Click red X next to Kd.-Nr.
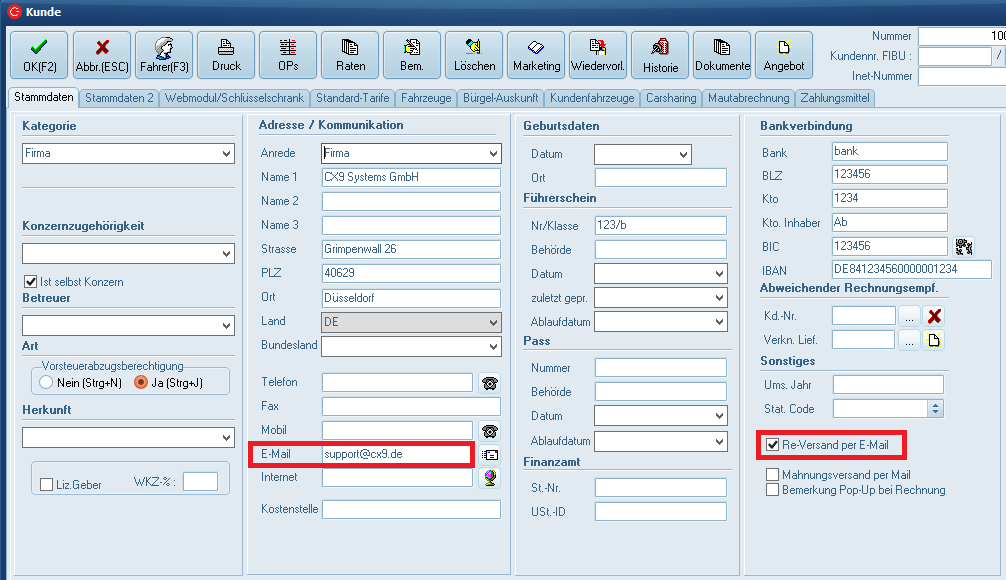 [935, 316]
